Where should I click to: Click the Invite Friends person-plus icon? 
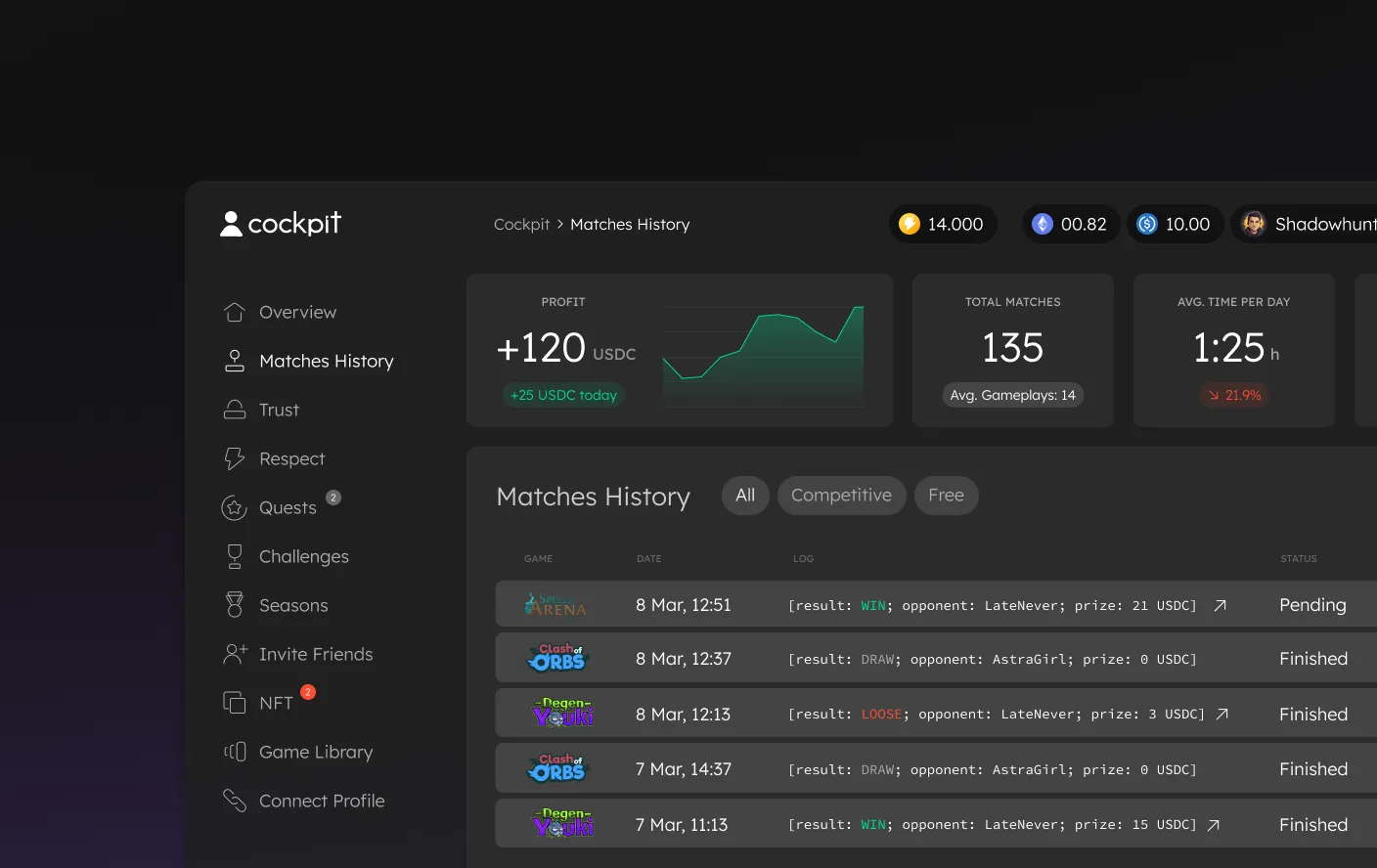[235, 654]
